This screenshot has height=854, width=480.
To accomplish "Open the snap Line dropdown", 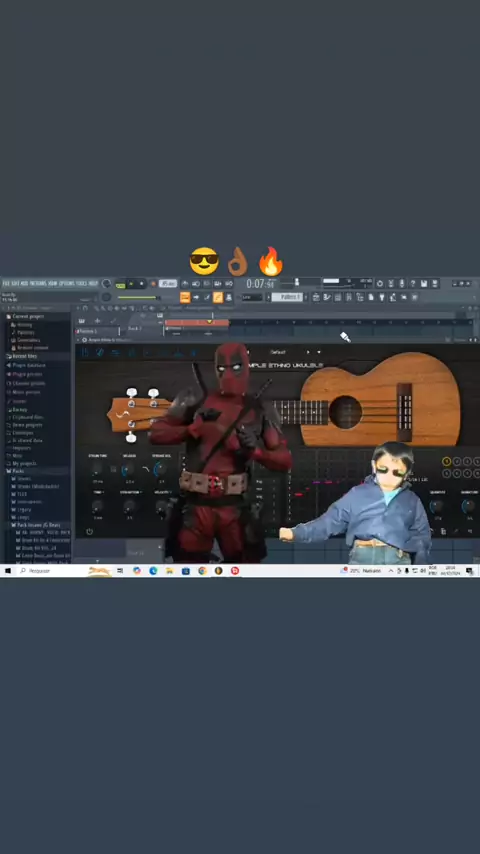I will click(252, 297).
